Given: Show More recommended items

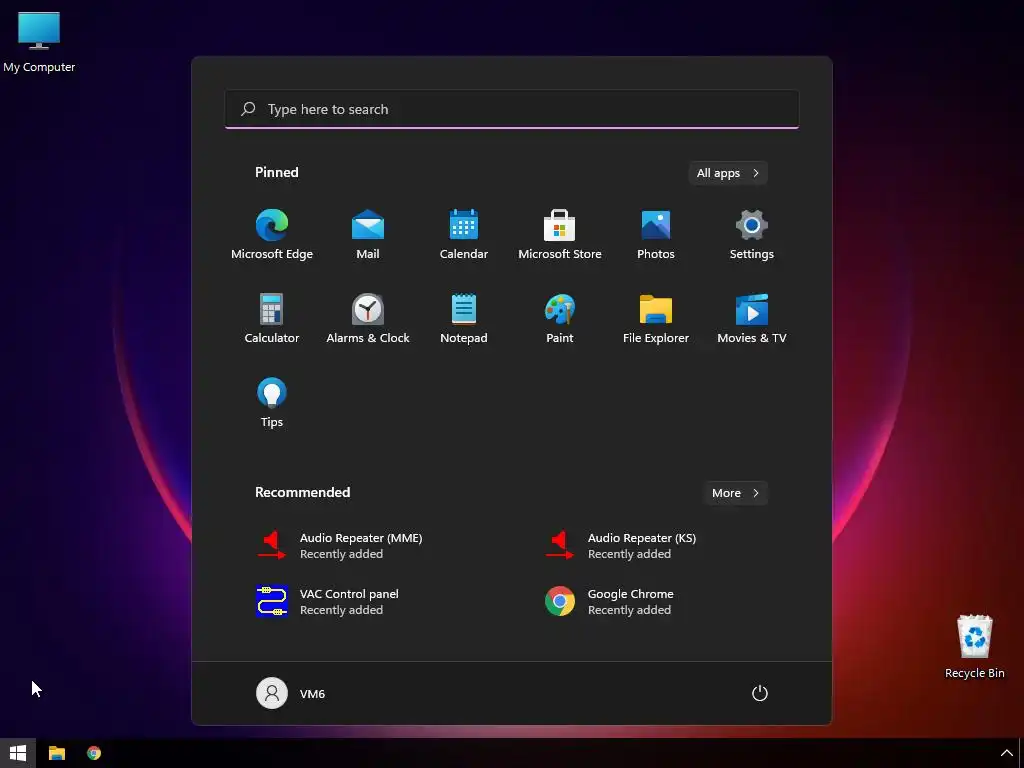Looking at the screenshot, I should [x=735, y=493].
